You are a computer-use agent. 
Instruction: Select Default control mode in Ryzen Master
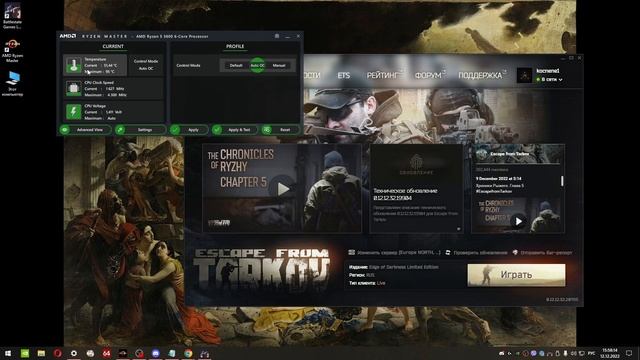(236, 65)
